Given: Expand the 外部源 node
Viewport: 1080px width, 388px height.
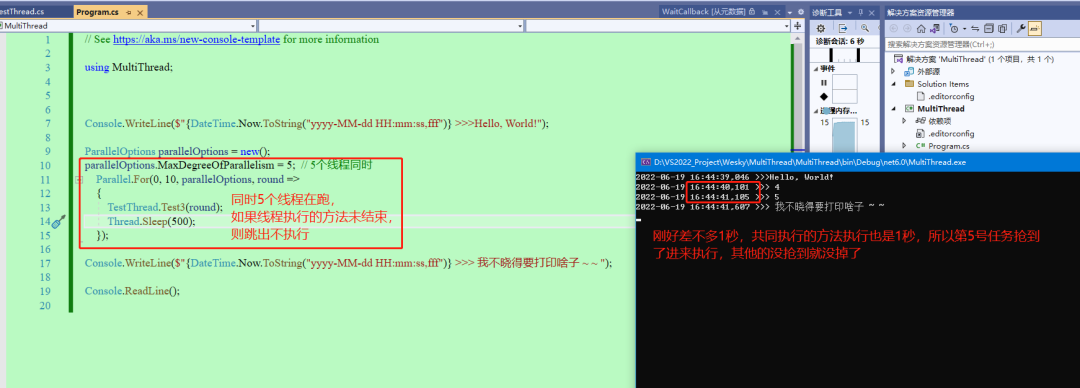Looking at the screenshot, I should click(893, 72).
